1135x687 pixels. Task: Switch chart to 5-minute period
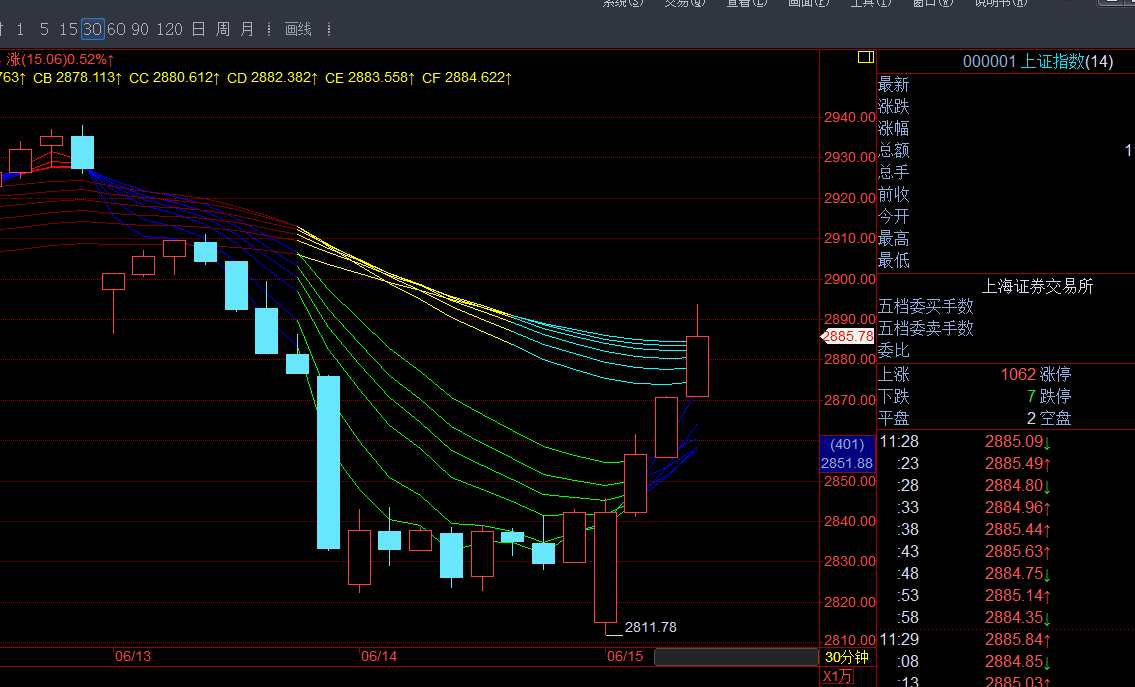tap(44, 29)
